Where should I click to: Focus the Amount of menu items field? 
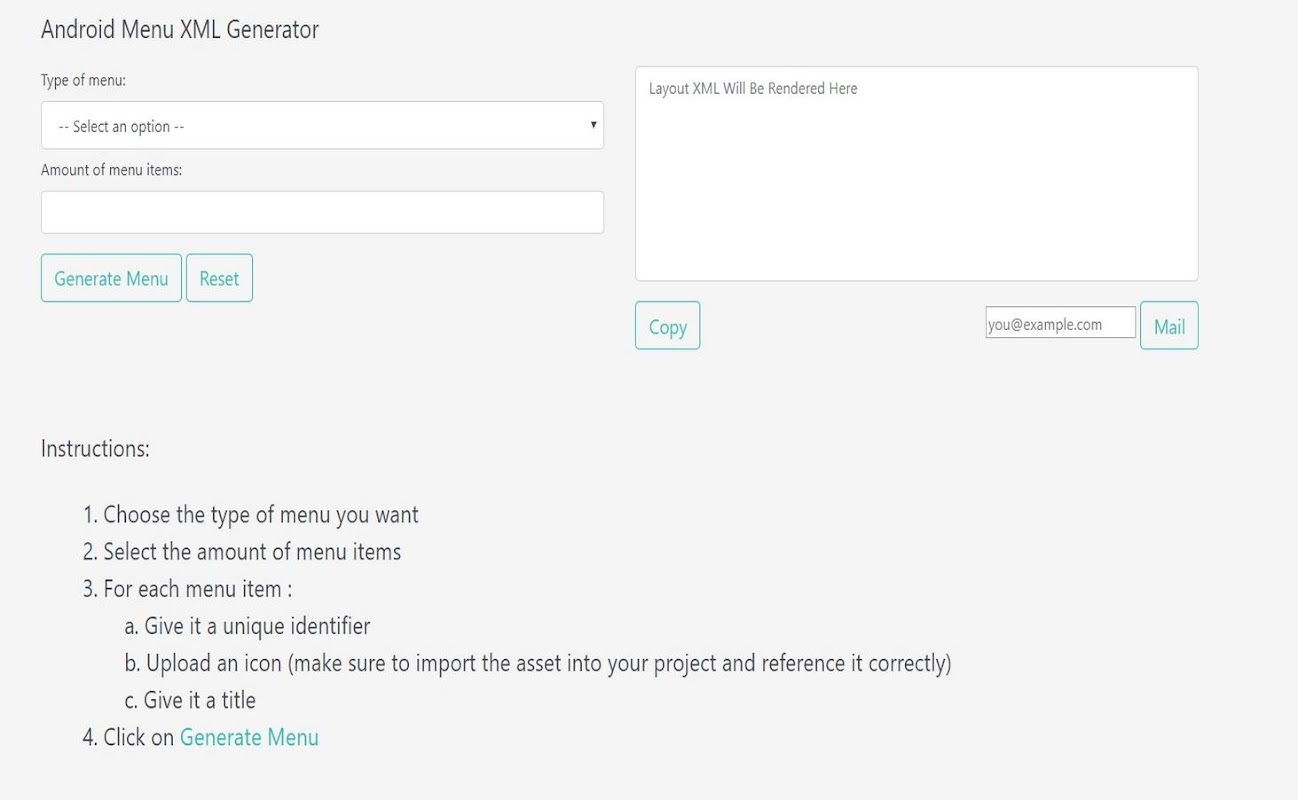tap(322, 212)
